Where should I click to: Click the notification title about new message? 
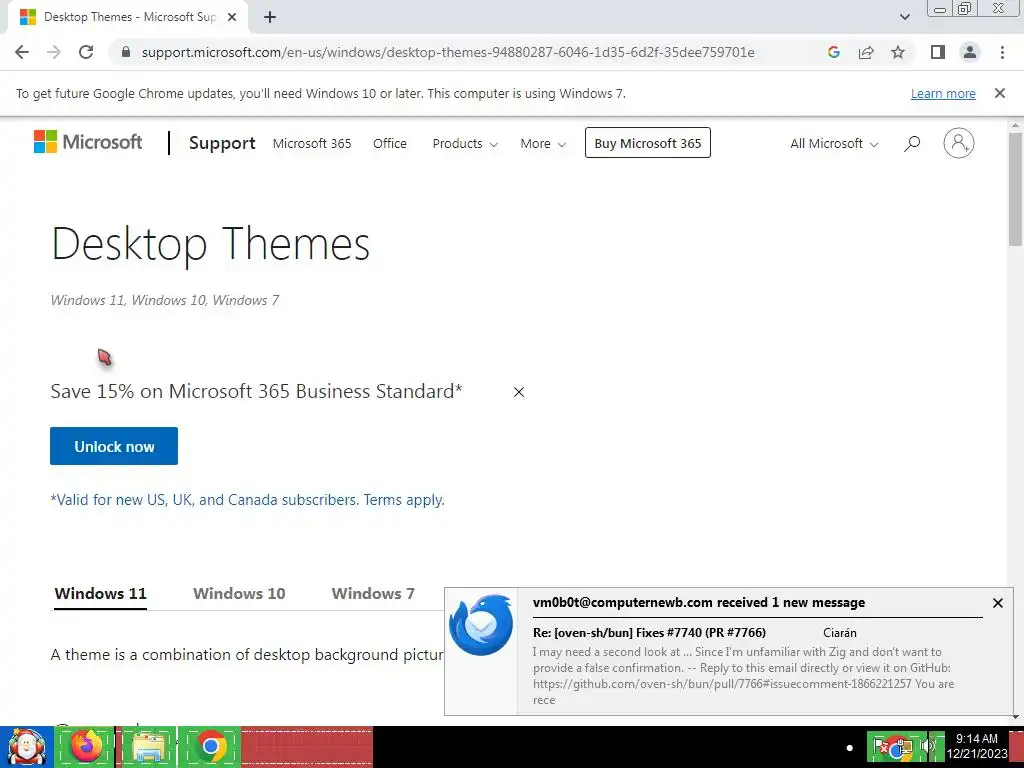(699, 603)
